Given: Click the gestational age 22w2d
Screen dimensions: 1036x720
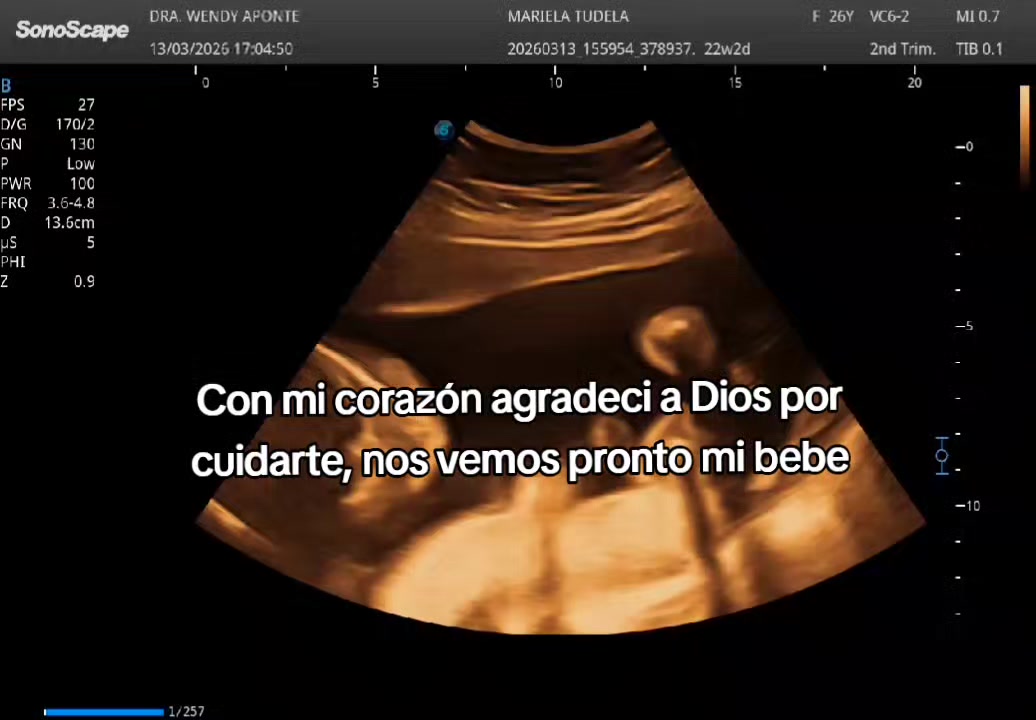Looking at the screenshot, I should [x=727, y=49].
